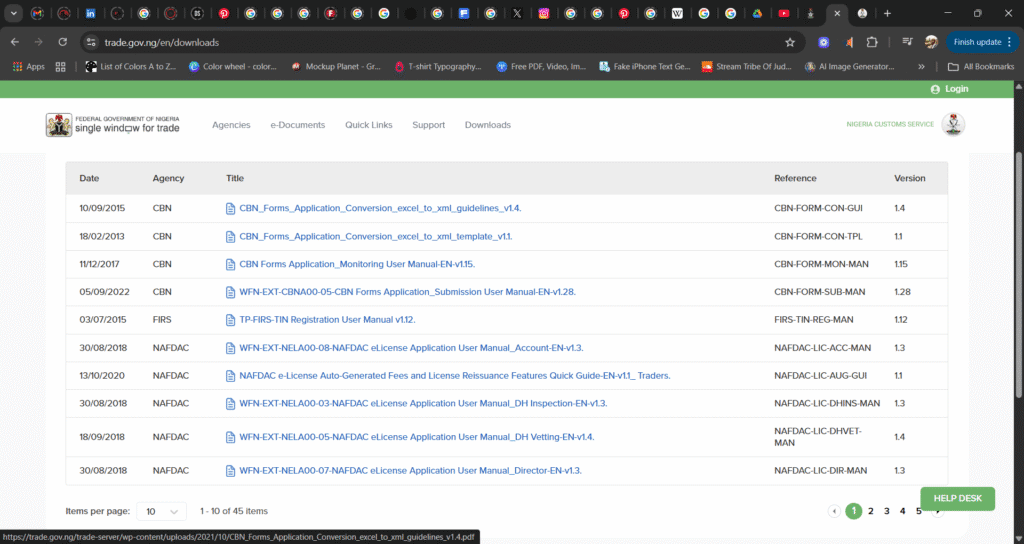Click the Nigeria Customs Service crest icon
The width and height of the screenshot is (1024, 544).
[952, 125]
